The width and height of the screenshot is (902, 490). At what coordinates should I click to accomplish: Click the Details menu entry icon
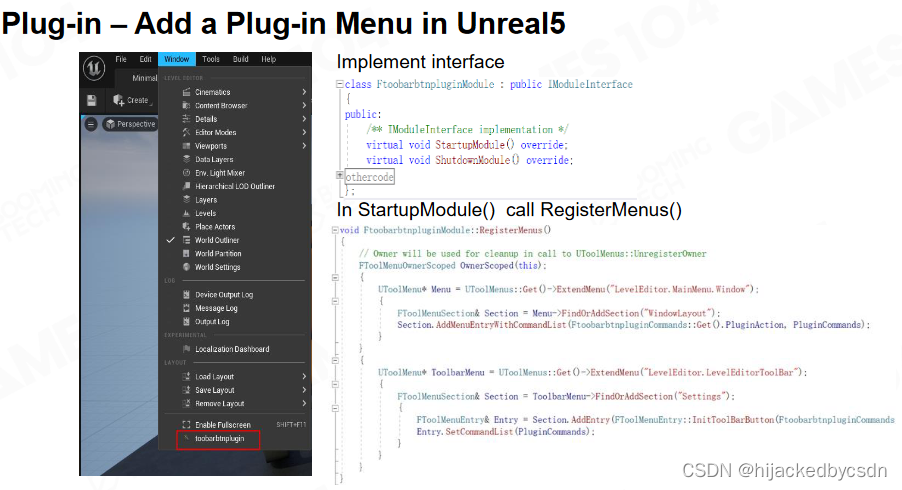coord(186,118)
